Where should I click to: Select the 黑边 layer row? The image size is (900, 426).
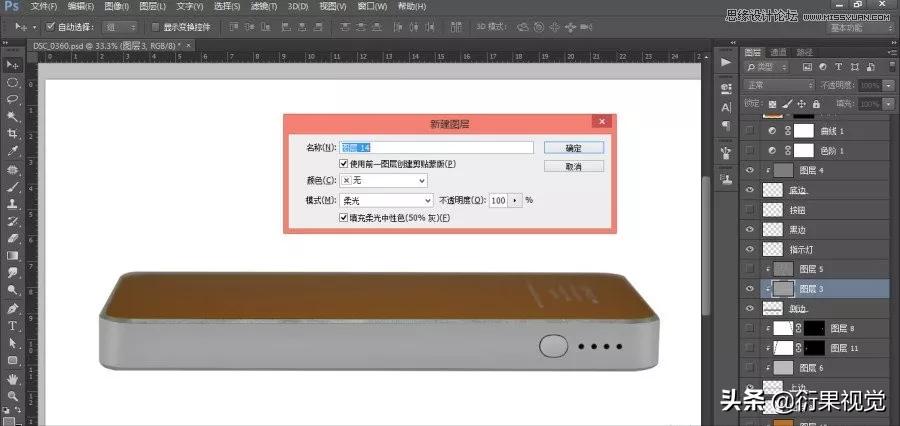815,230
